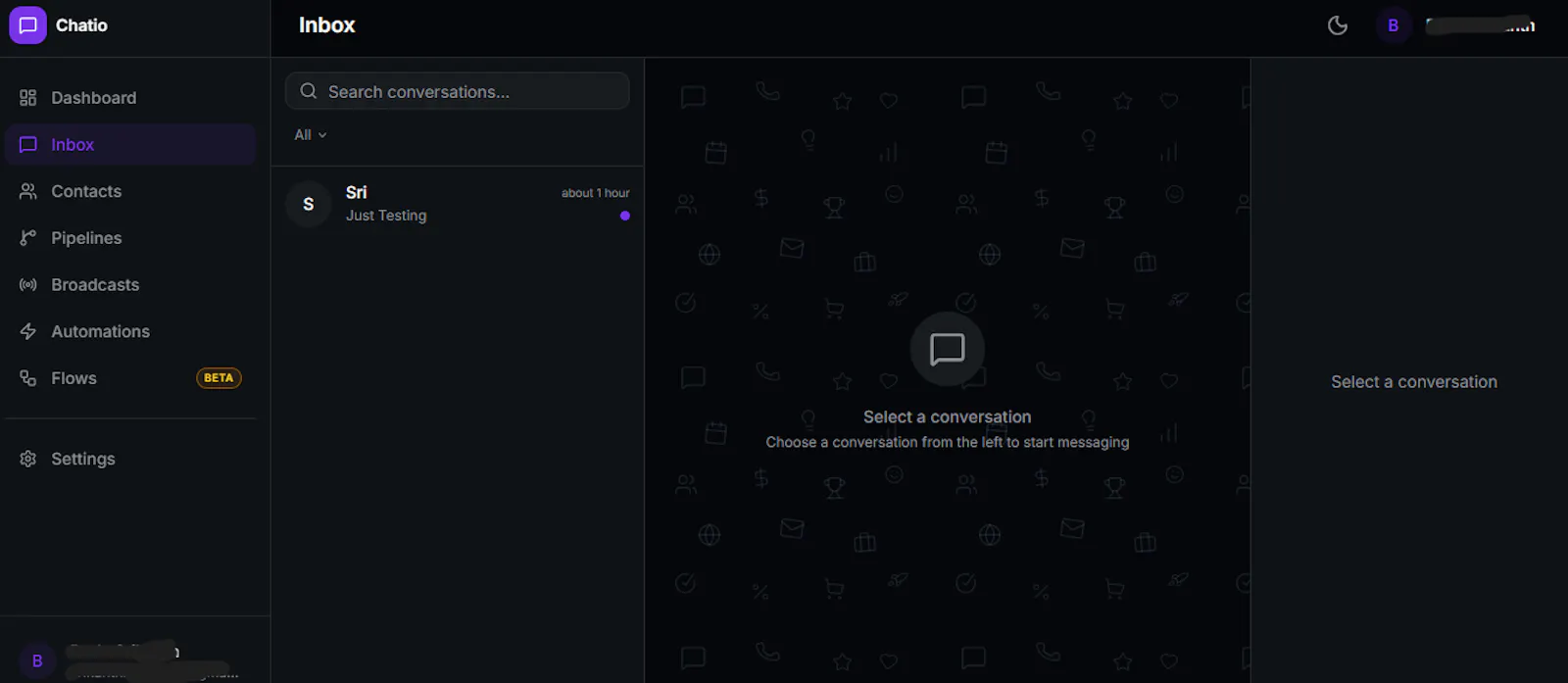Open the All filter dropdown
This screenshot has width=1568, height=683.
click(x=310, y=135)
